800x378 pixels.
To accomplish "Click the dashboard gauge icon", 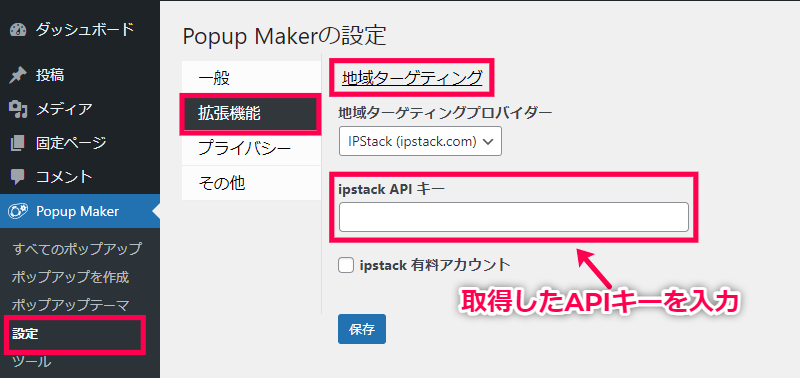I will 18,29.
